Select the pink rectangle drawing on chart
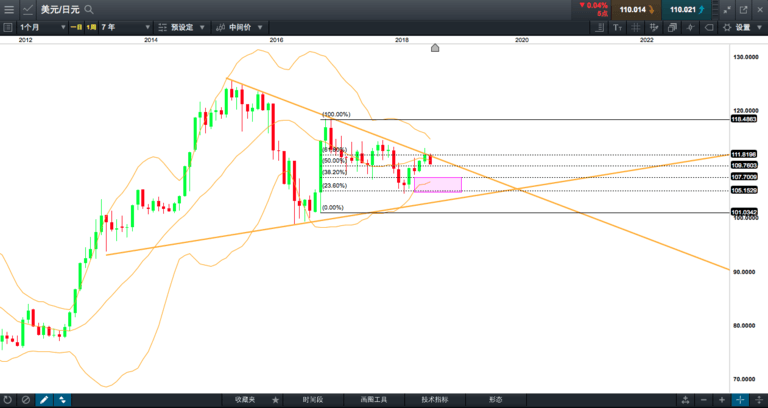Viewport: 768px width, 408px height. click(x=438, y=185)
